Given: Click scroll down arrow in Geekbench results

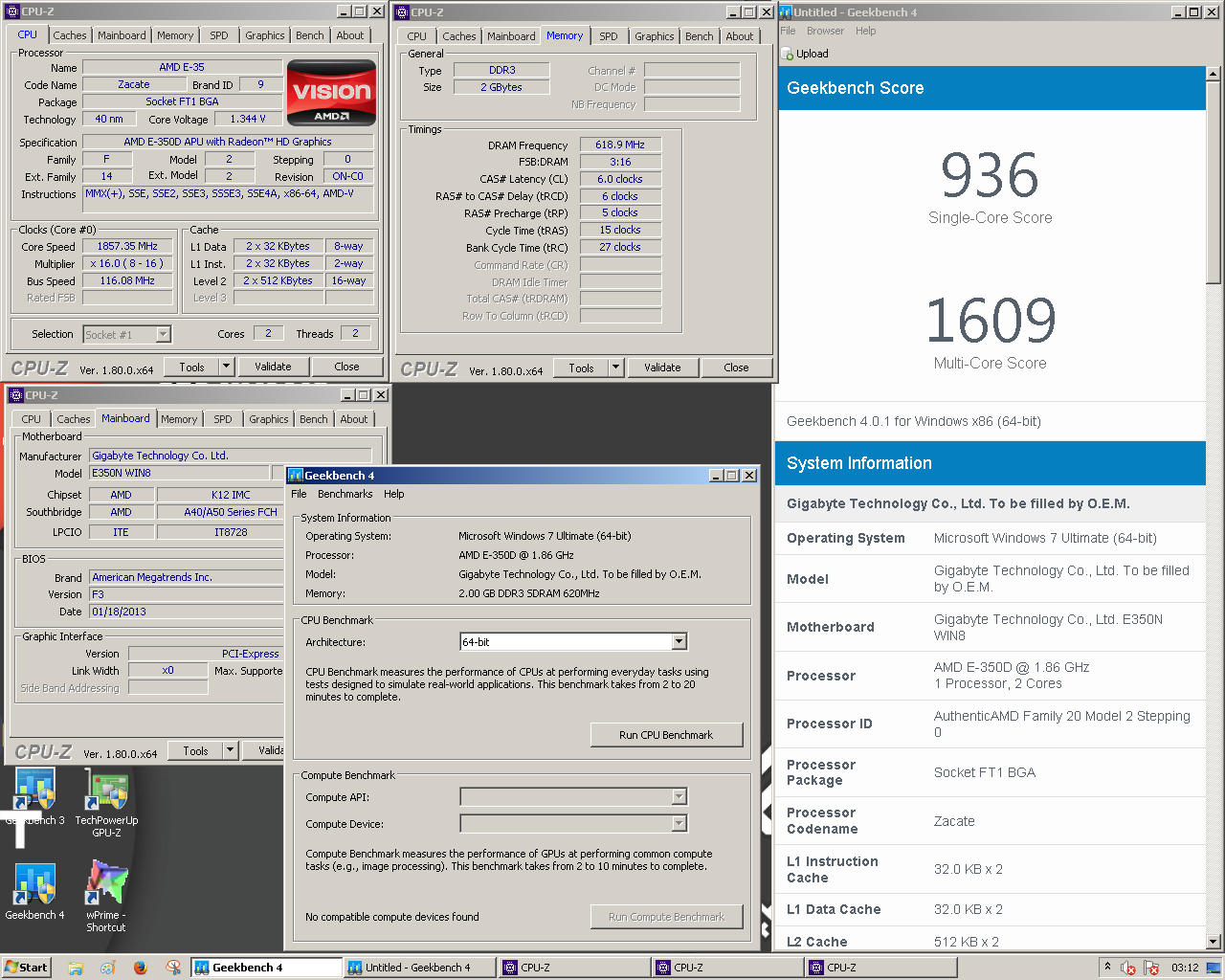Looking at the screenshot, I should coord(1214,942).
